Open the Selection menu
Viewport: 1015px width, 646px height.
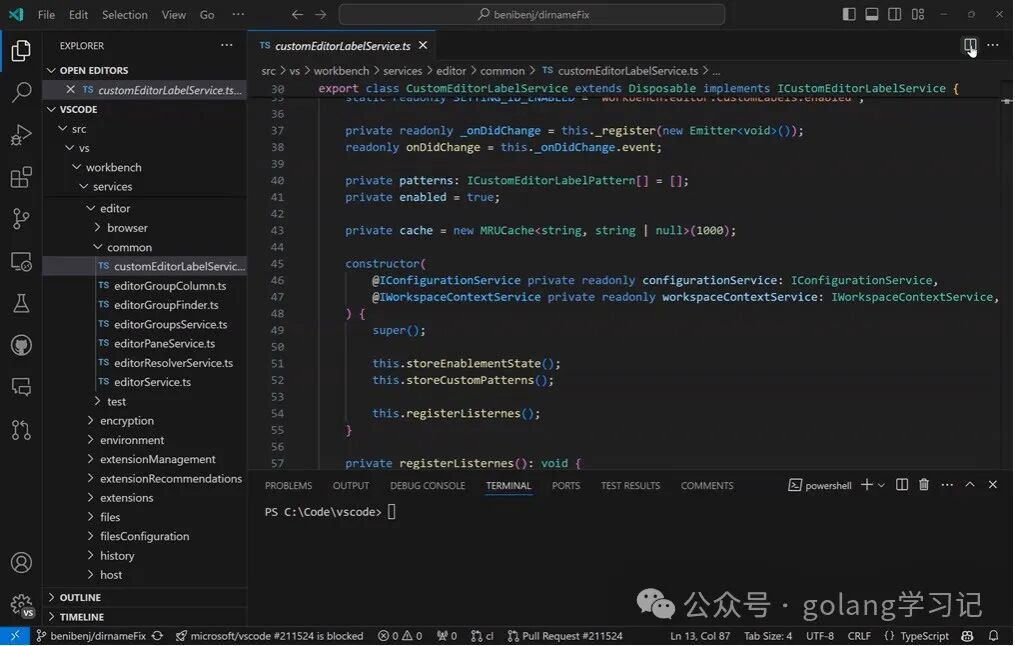[x=124, y=15]
